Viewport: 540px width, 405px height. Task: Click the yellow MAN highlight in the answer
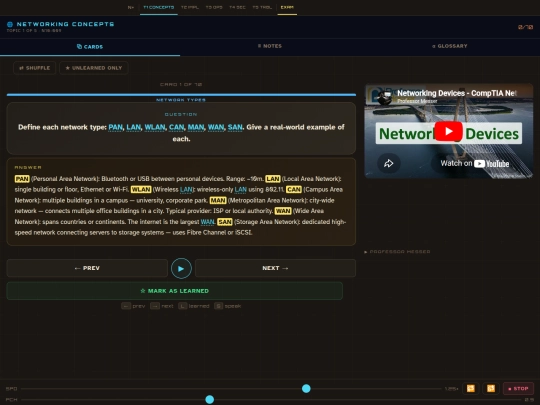click(x=218, y=200)
